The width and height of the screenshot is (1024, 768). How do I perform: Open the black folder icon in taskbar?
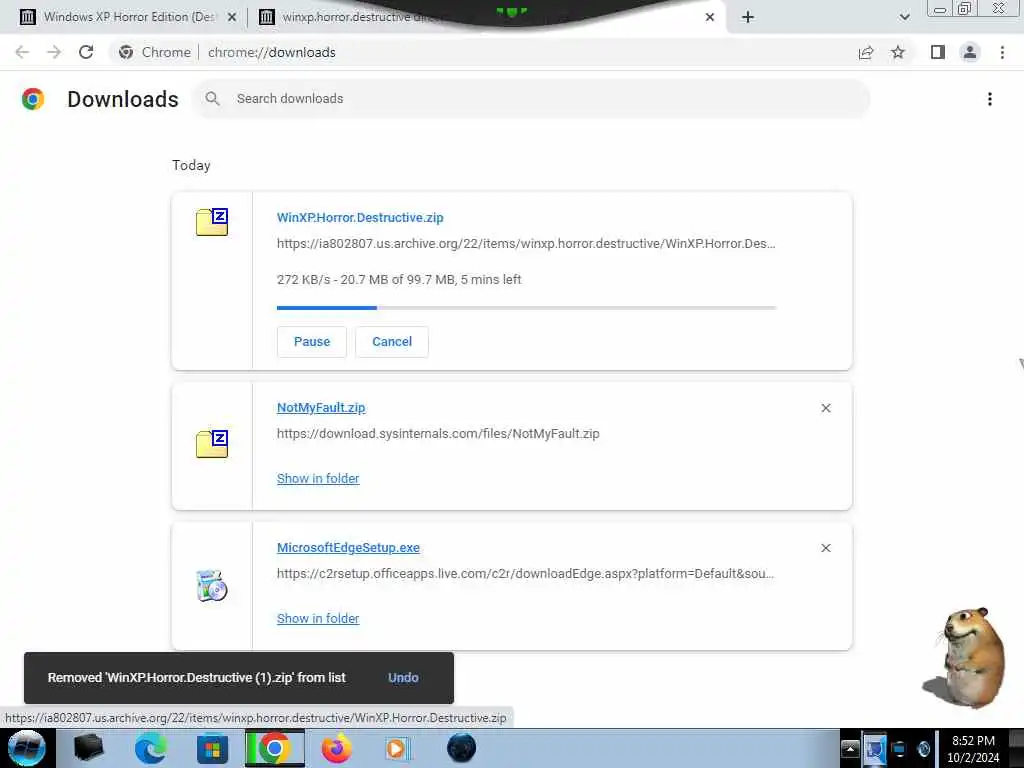[x=88, y=748]
